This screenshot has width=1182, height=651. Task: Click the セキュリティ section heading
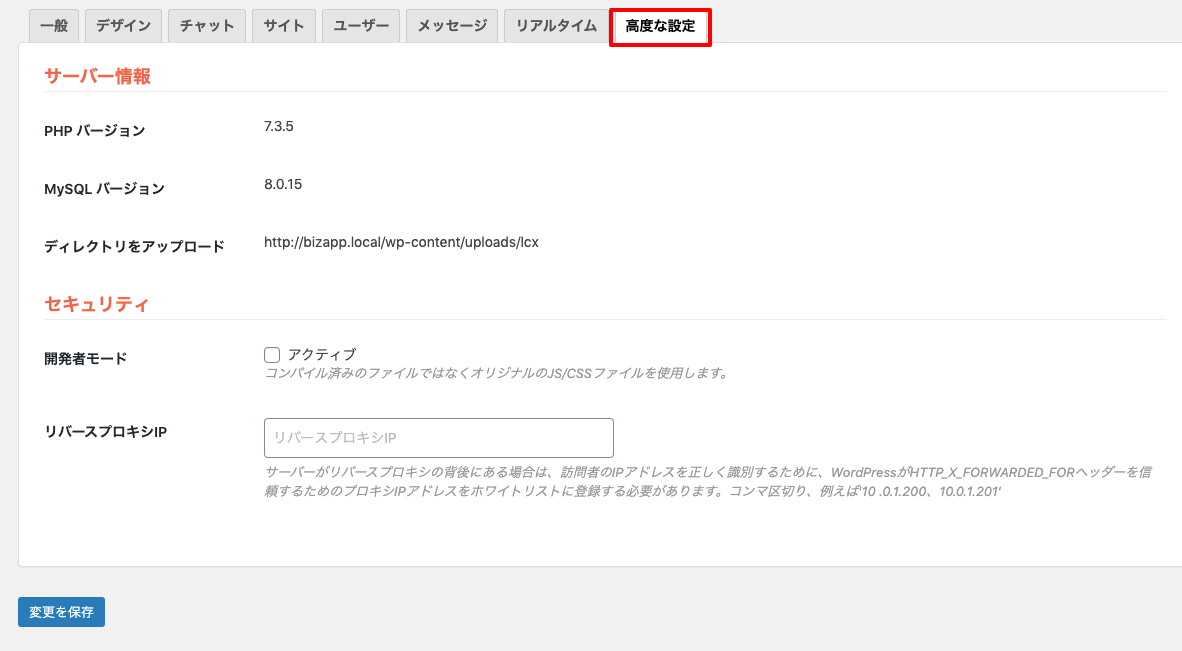point(96,304)
